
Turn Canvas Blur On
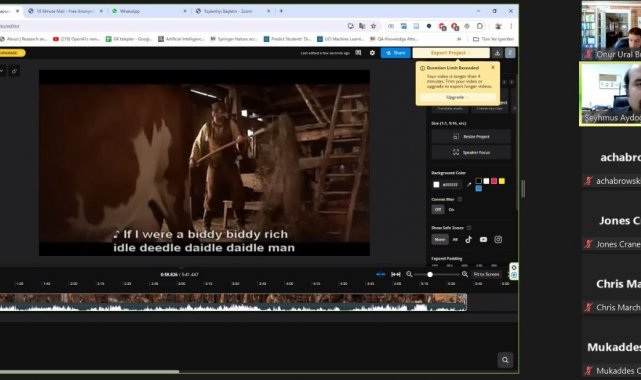click(451, 210)
